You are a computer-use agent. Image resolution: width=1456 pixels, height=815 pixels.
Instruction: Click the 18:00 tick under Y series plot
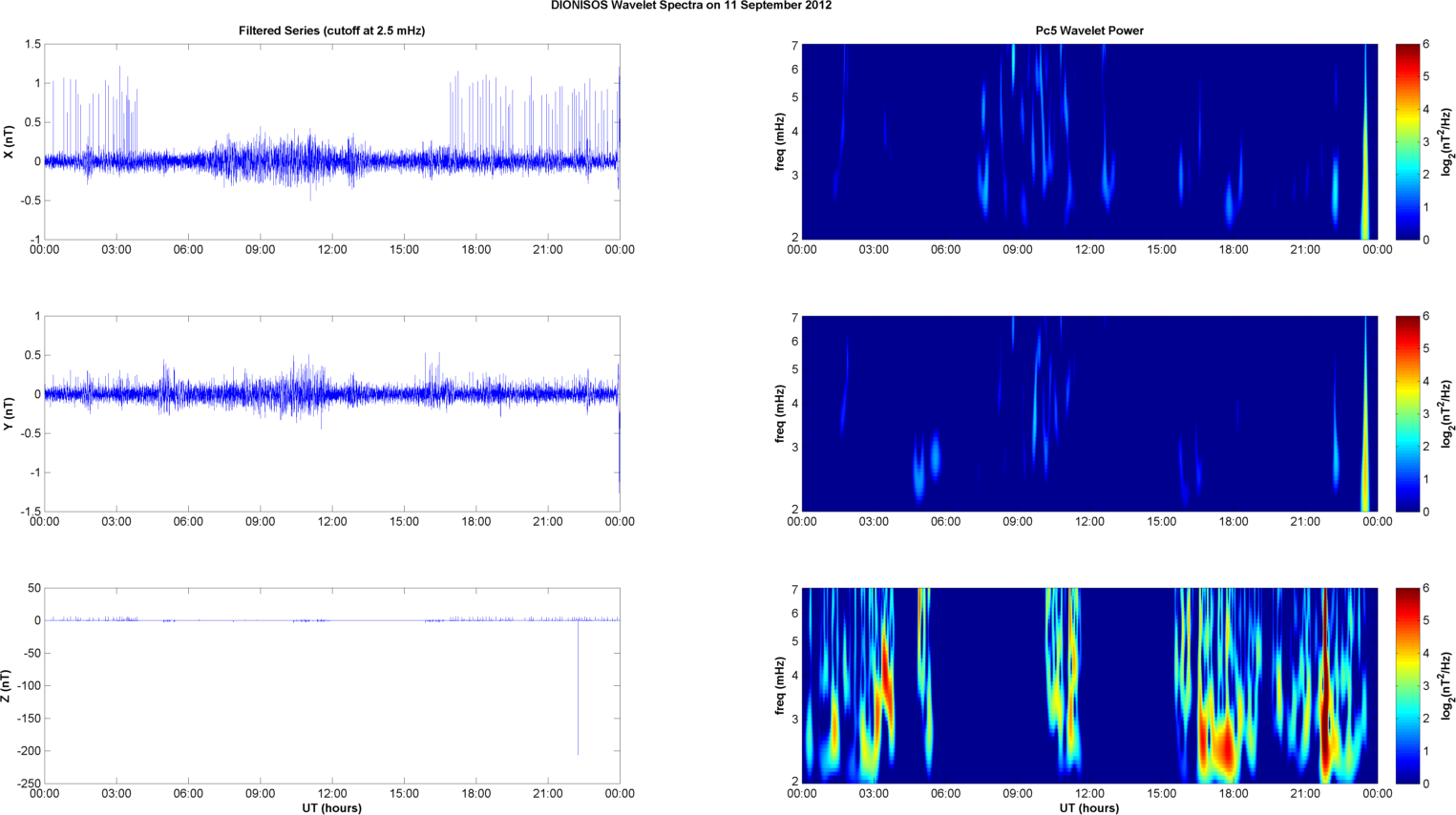point(476,522)
